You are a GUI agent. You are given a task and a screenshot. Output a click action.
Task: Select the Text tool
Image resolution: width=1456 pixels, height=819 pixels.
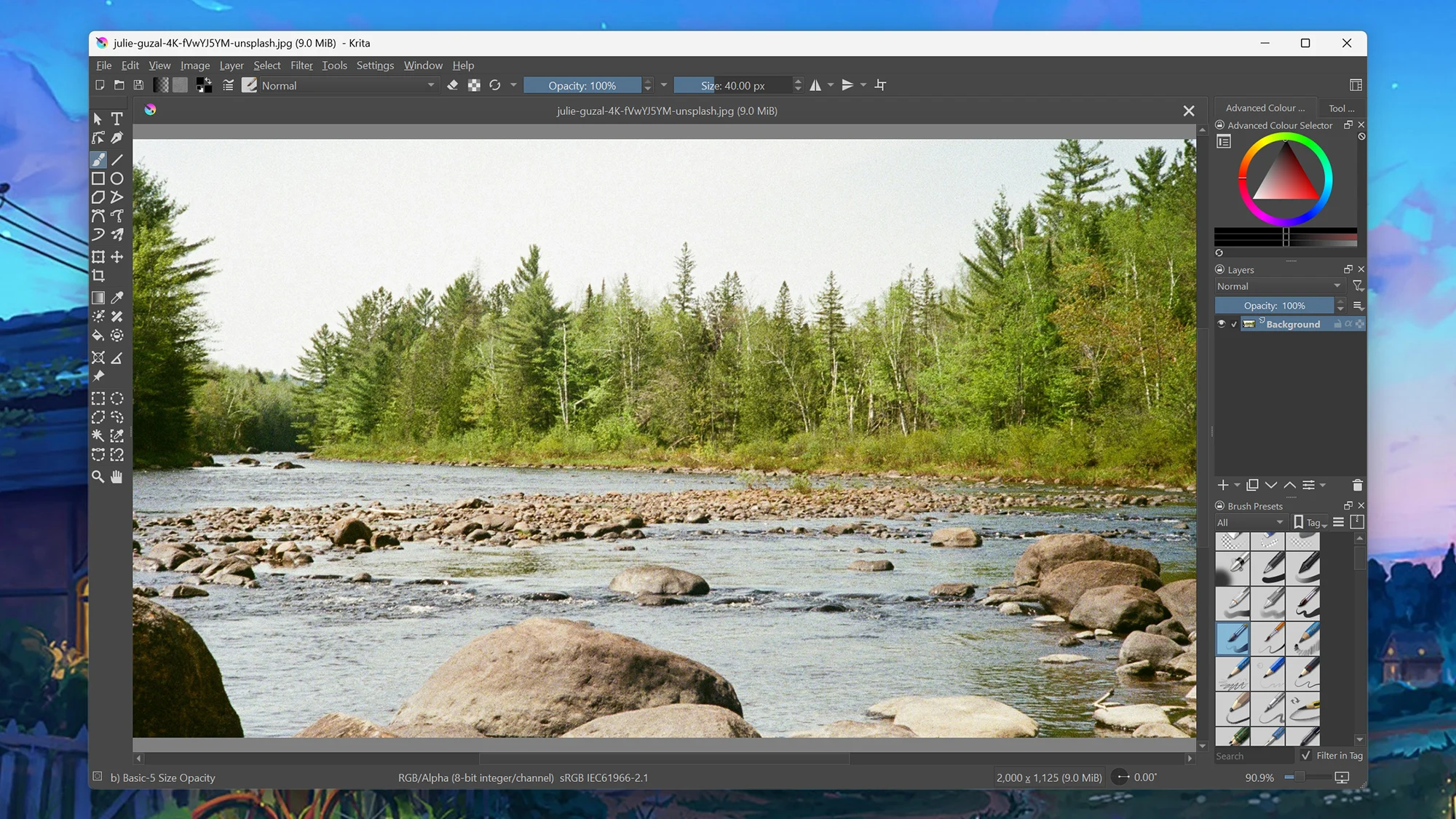[117, 119]
